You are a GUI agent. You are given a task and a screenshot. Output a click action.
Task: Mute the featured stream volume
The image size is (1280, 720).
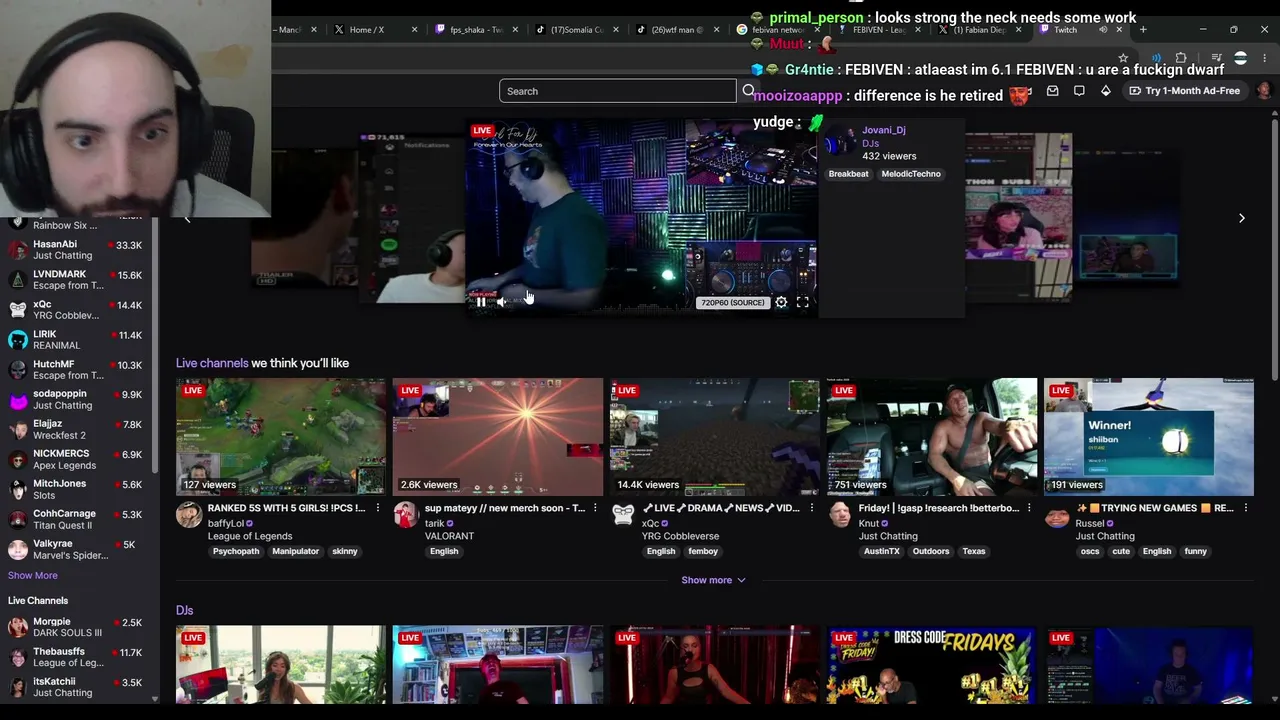(502, 302)
